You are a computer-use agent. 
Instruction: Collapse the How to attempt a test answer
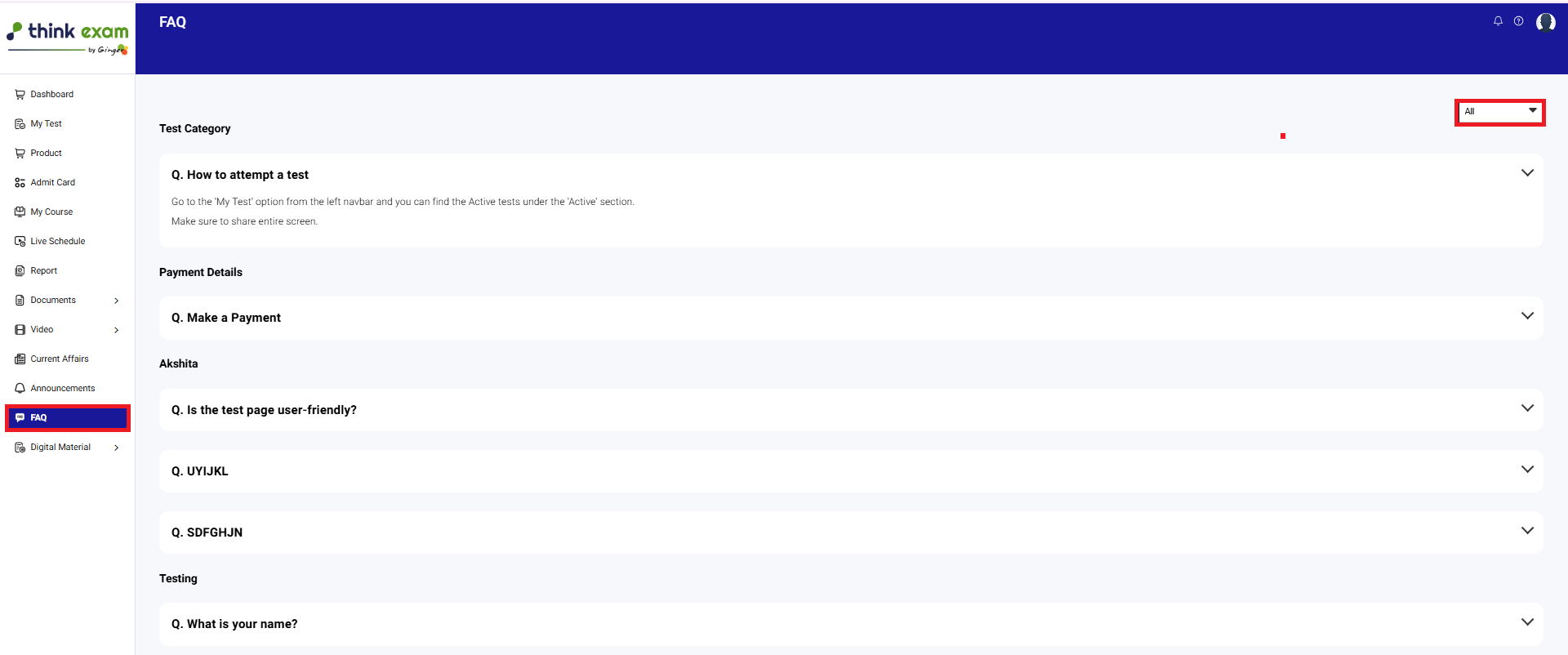click(x=1526, y=173)
